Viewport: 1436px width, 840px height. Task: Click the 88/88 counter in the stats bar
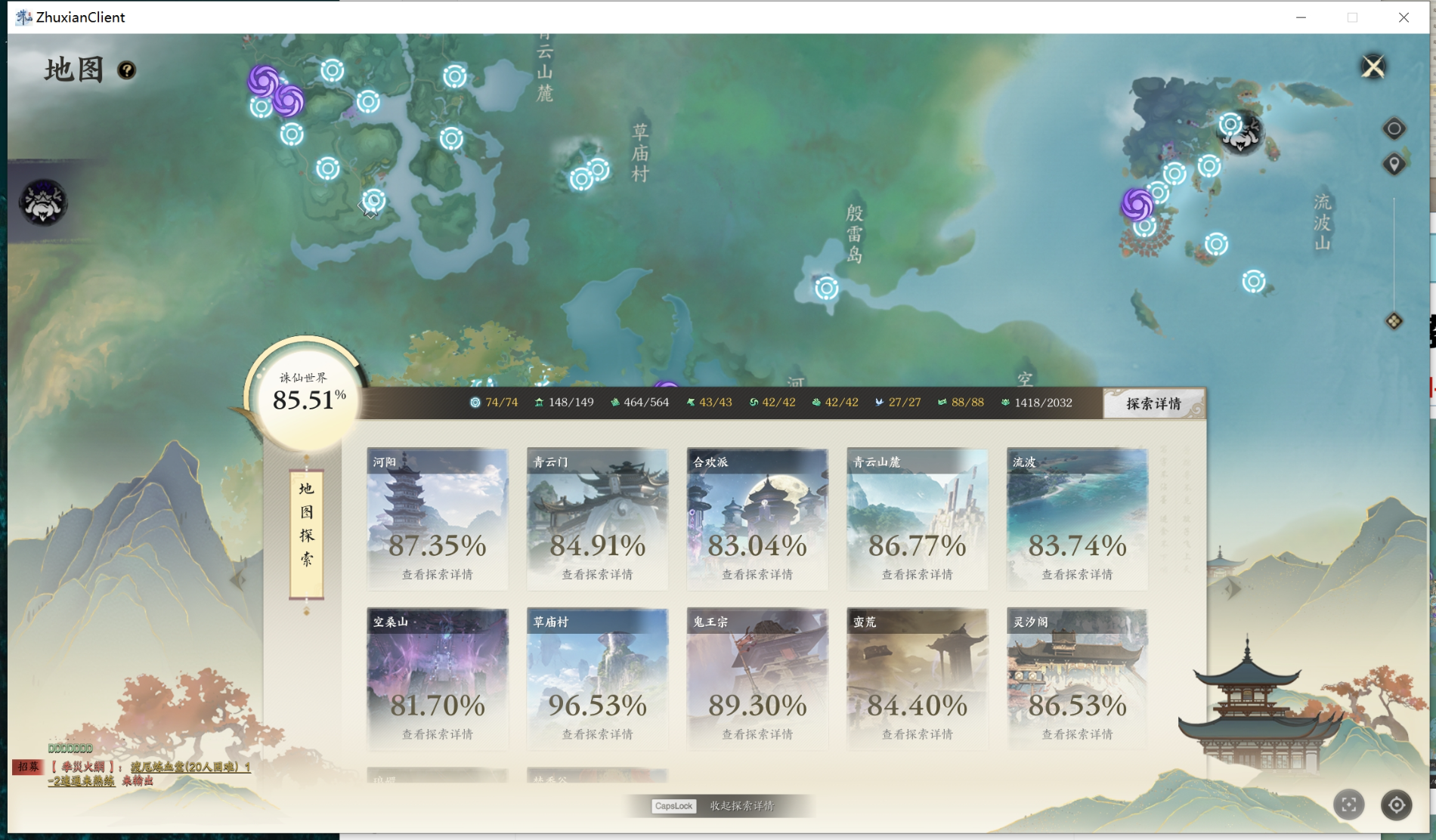[x=961, y=403]
